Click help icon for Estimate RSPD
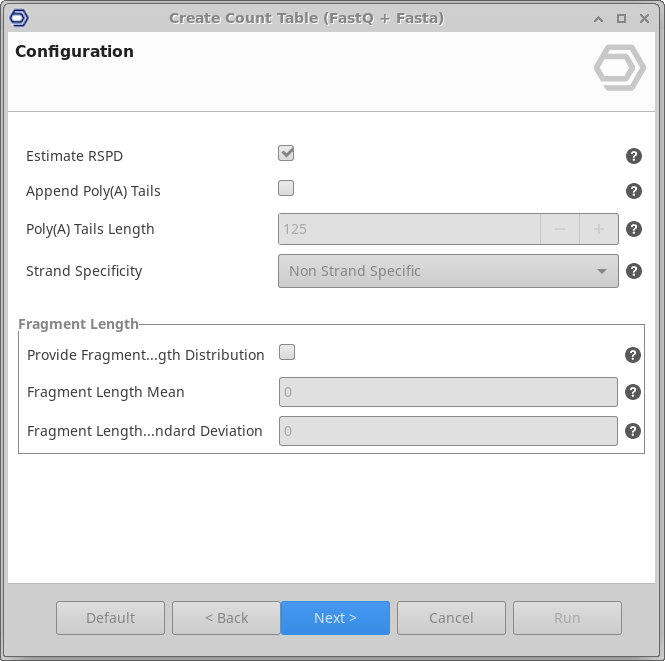 633,156
